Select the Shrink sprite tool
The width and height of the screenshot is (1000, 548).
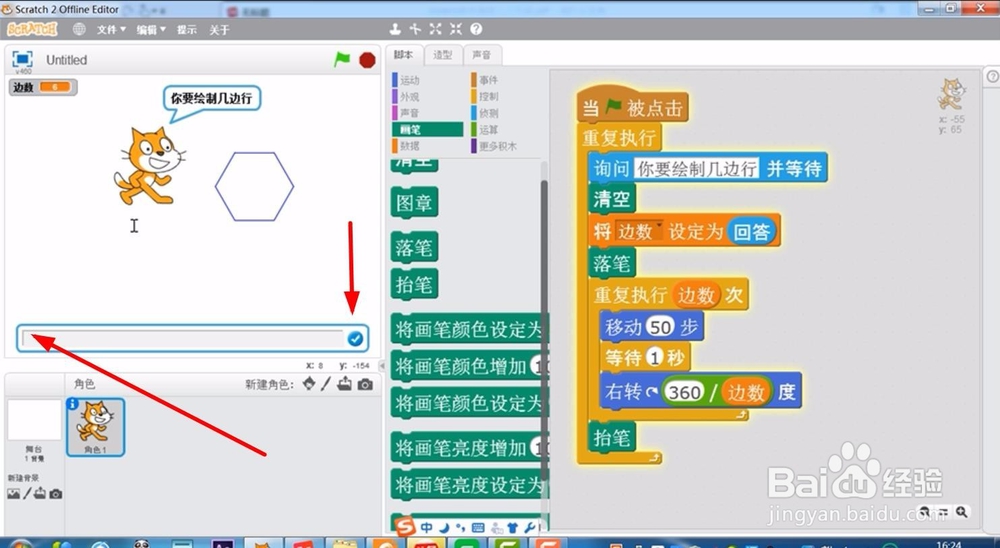(x=456, y=29)
